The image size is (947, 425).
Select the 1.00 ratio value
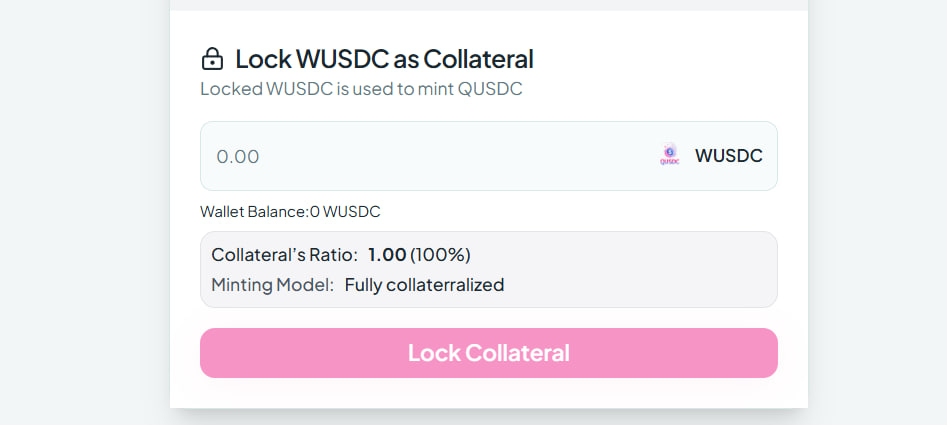[x=387, y=255]
